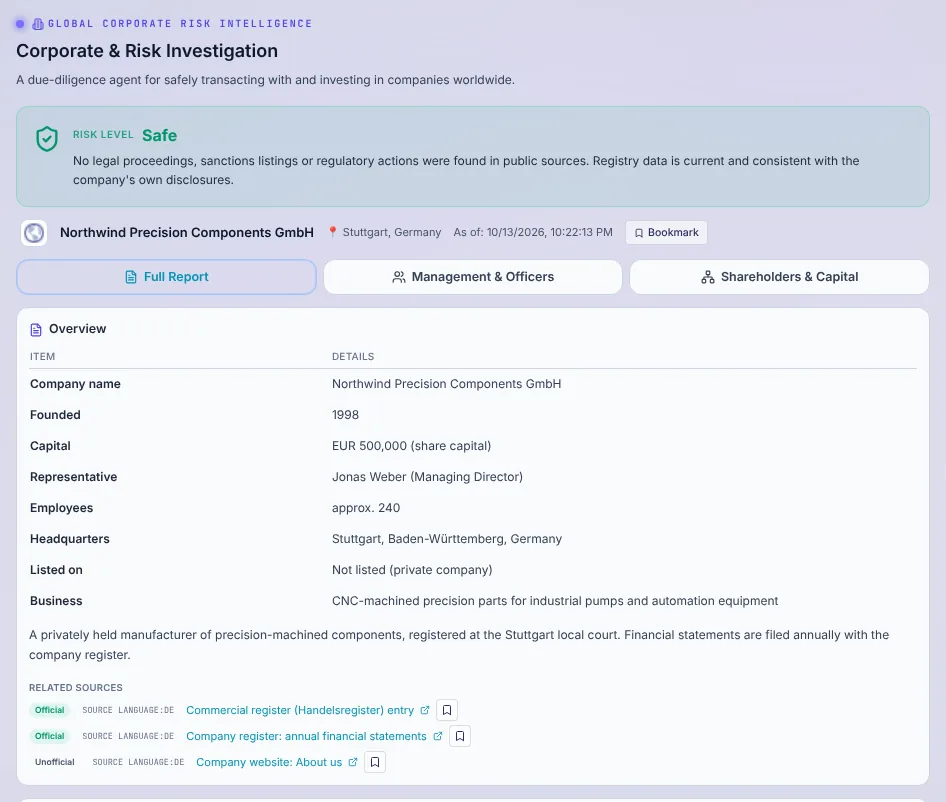Click the 'Safe' risk level text
This screenshot has height=802, width=946.
(x=159, y=136)
